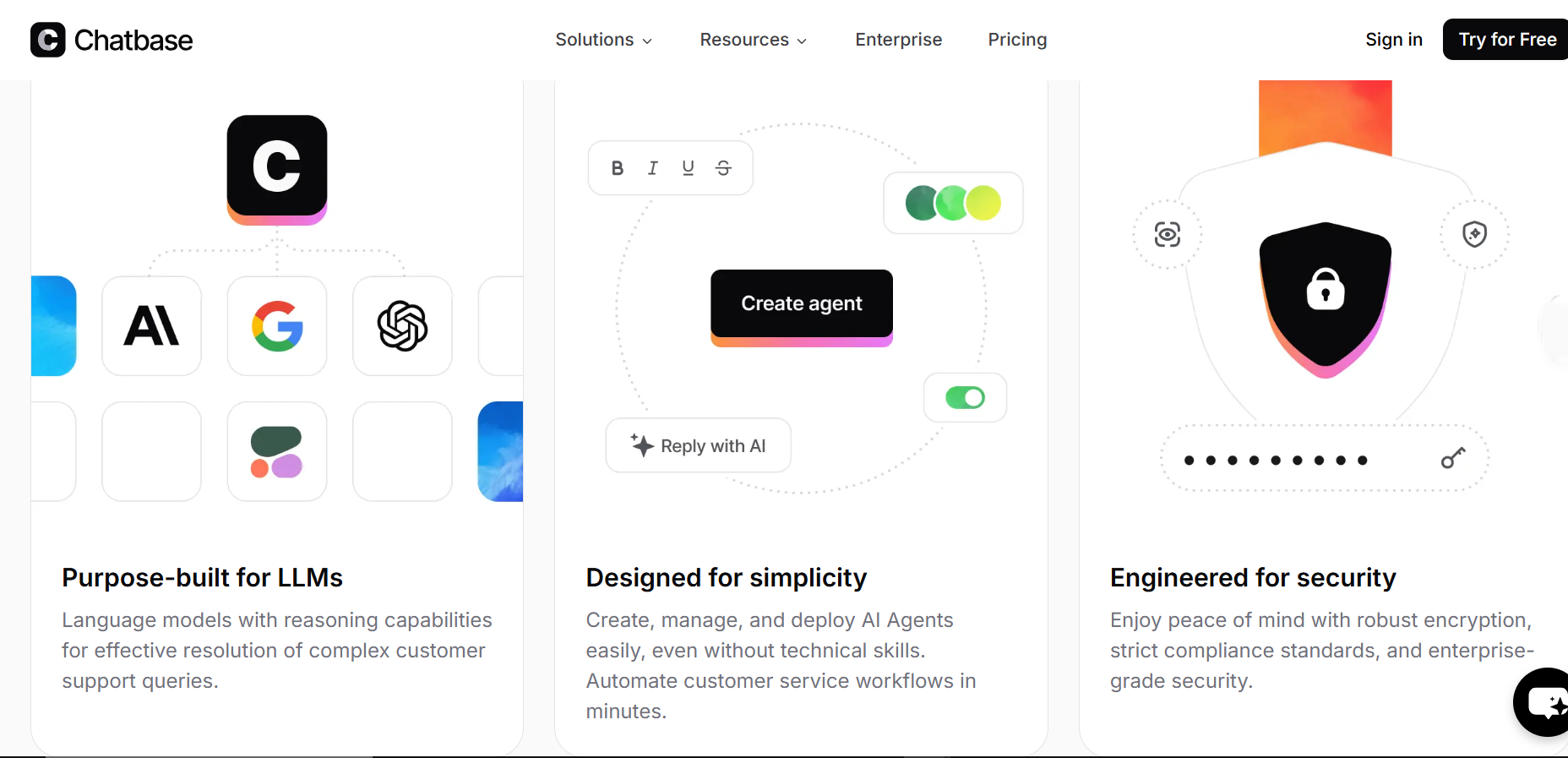Toggle bold formatting icon
Viewport: 1568px width, 758px height.
[618, 168]
